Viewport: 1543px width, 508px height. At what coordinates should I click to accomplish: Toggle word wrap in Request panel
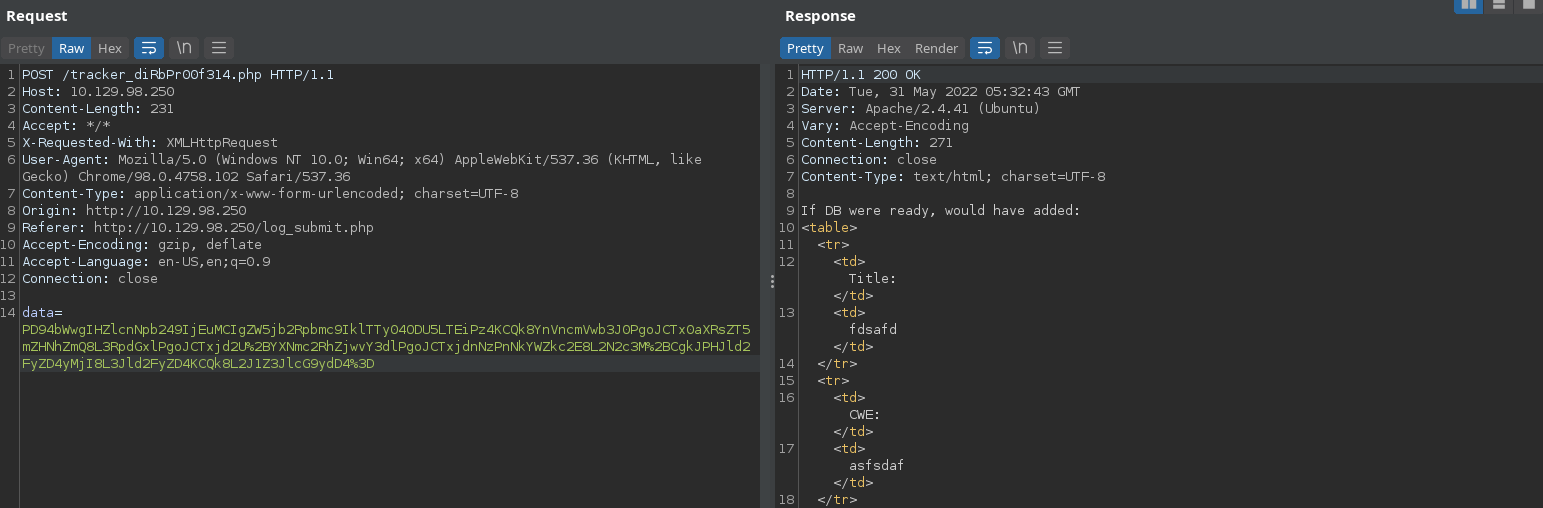149,48
